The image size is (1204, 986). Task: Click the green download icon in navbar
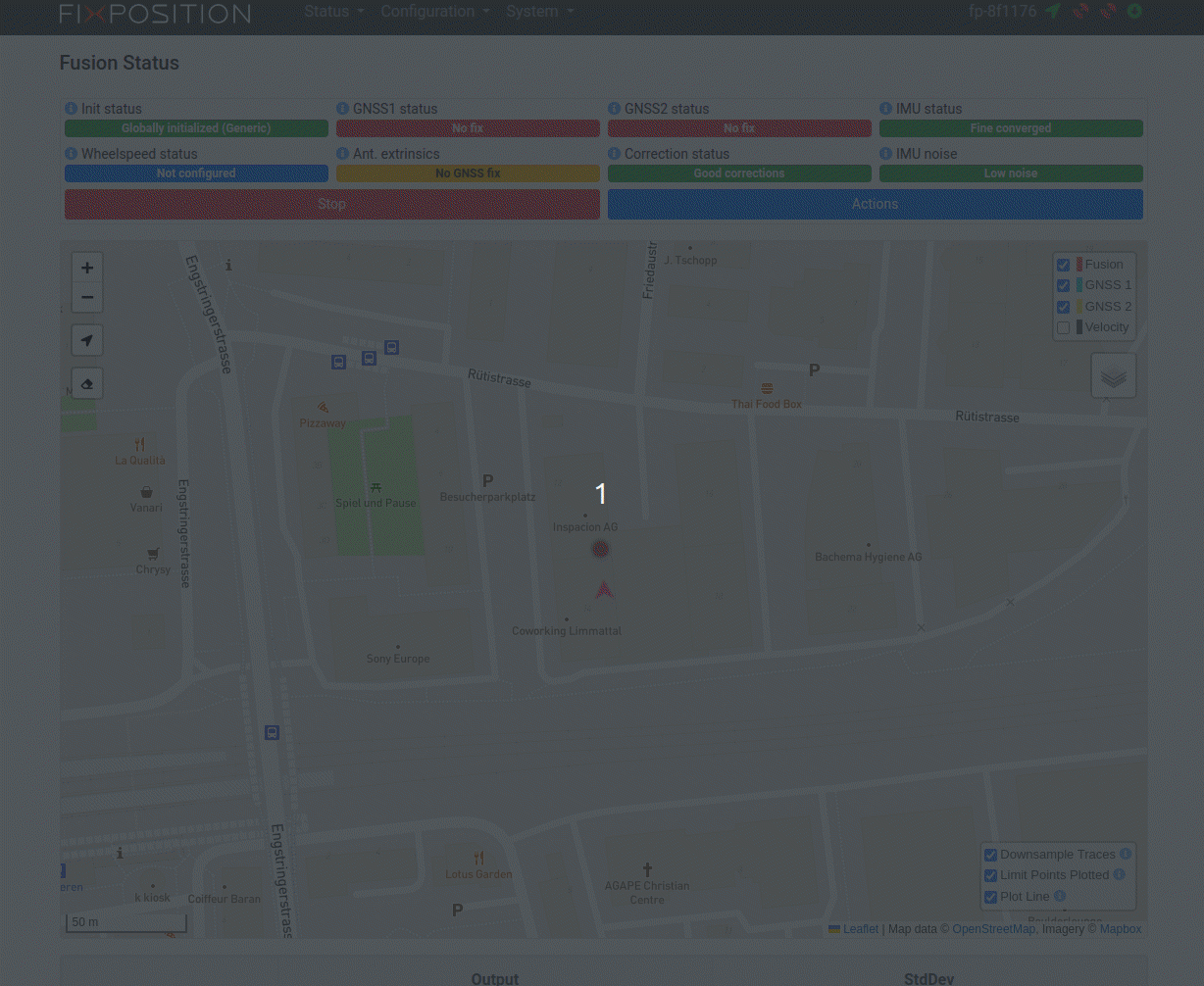coord(1134,12)
